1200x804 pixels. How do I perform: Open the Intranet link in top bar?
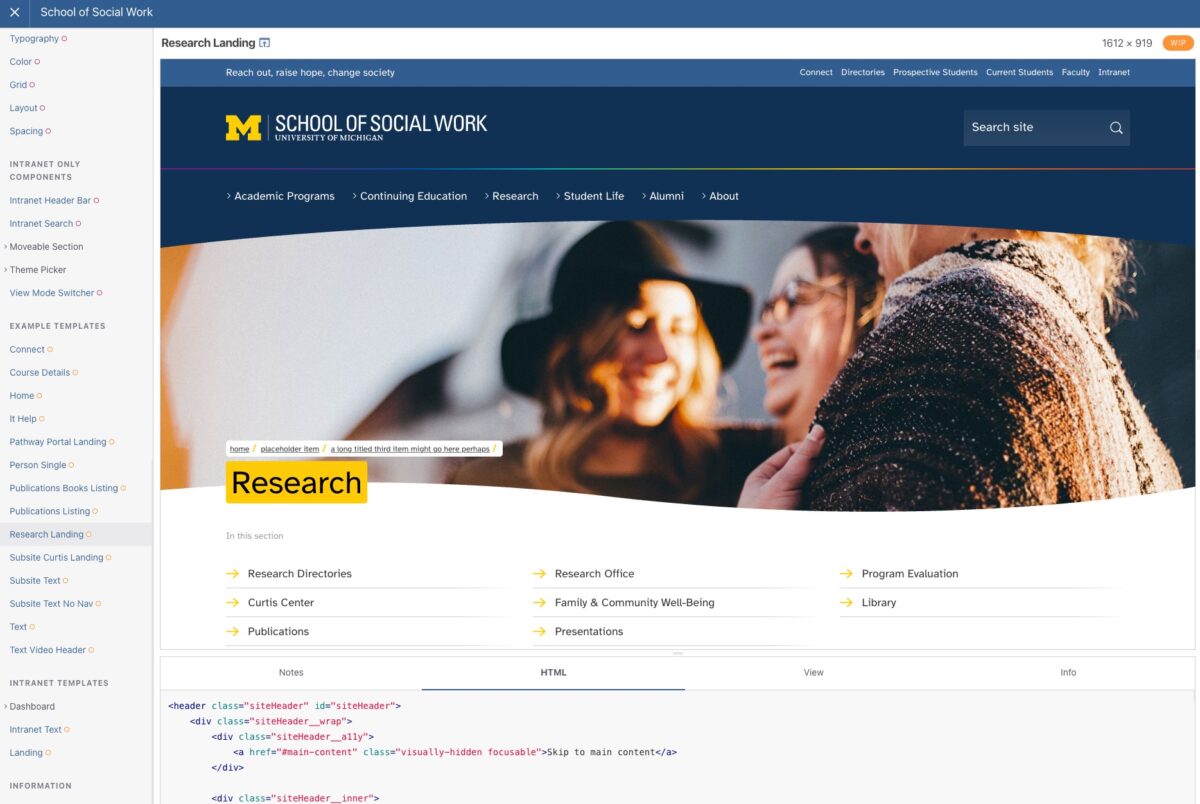coord(1114,72)
